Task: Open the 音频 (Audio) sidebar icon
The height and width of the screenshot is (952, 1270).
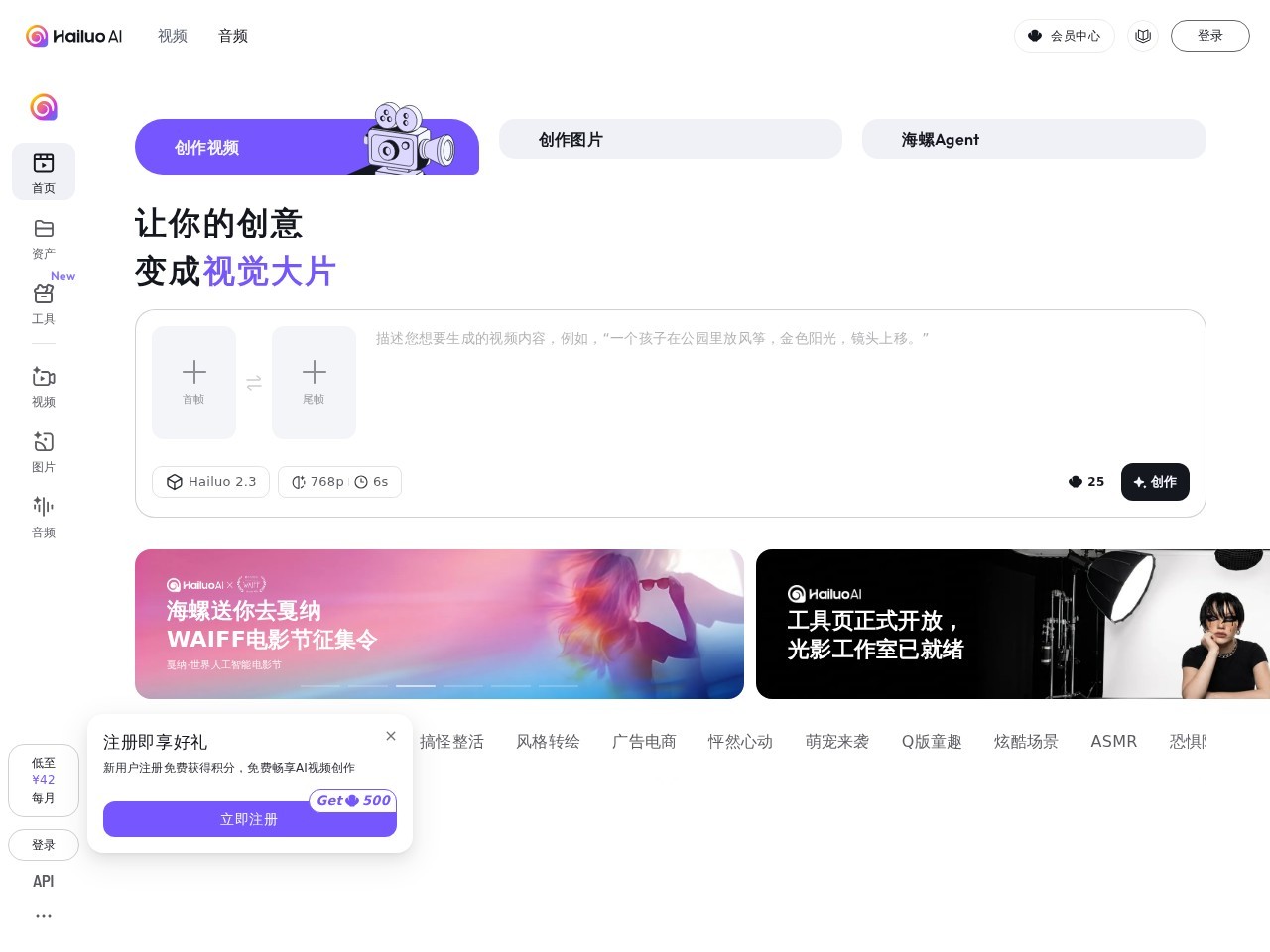Action: coord(44,517)
